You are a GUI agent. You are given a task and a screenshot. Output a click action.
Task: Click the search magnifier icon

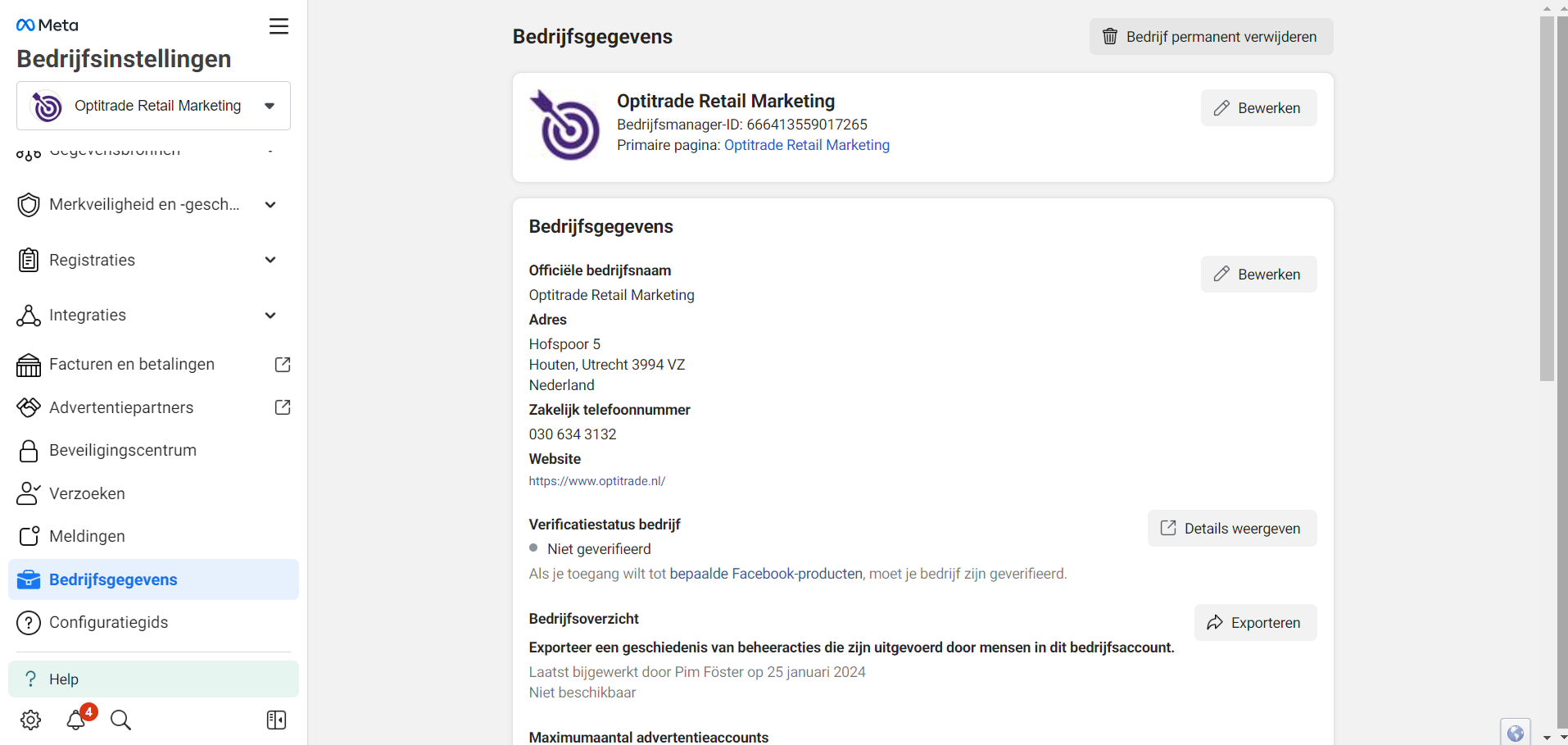(121, 720)
